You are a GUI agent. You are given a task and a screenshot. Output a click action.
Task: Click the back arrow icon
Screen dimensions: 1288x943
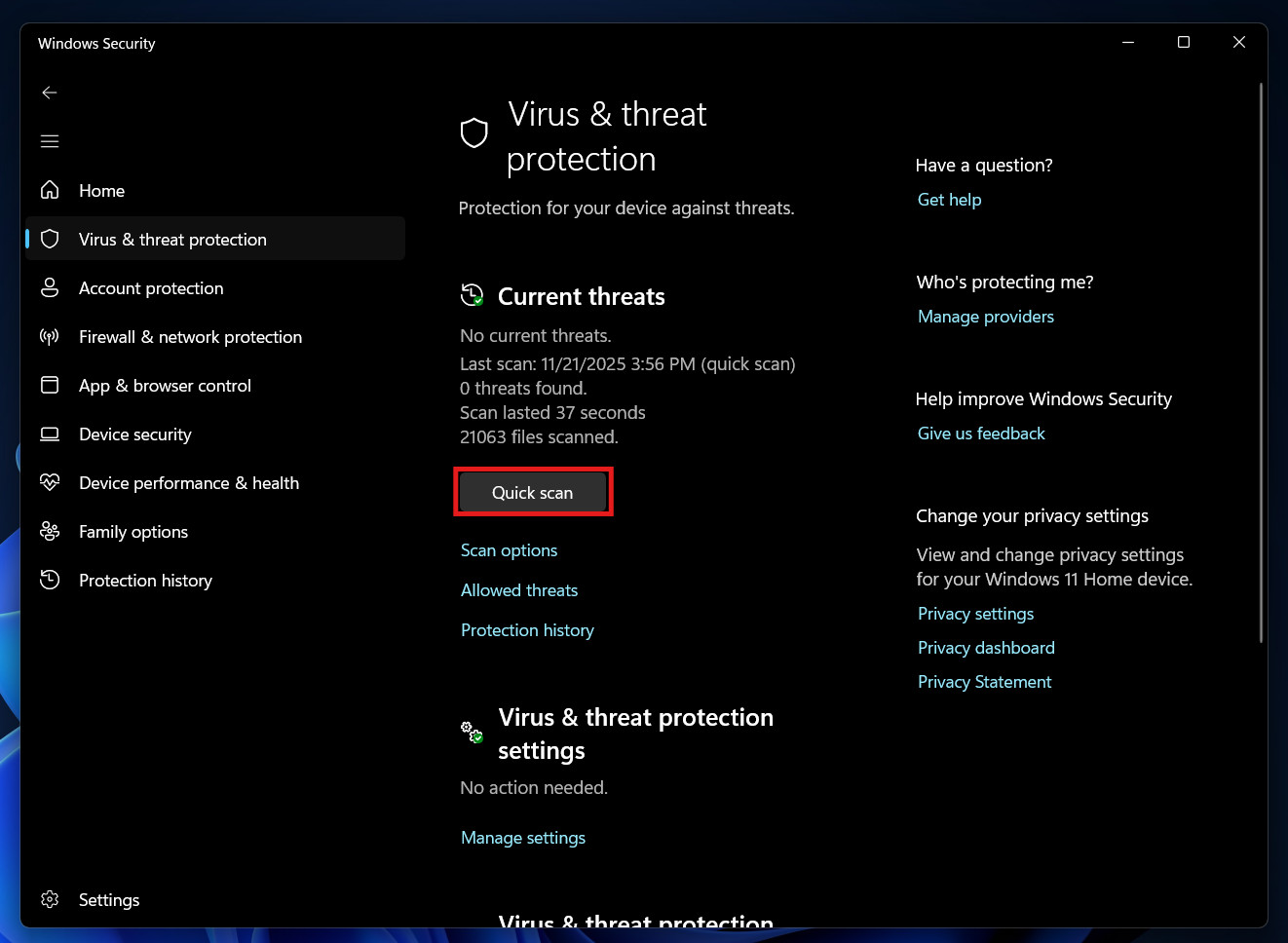[50, 93]
